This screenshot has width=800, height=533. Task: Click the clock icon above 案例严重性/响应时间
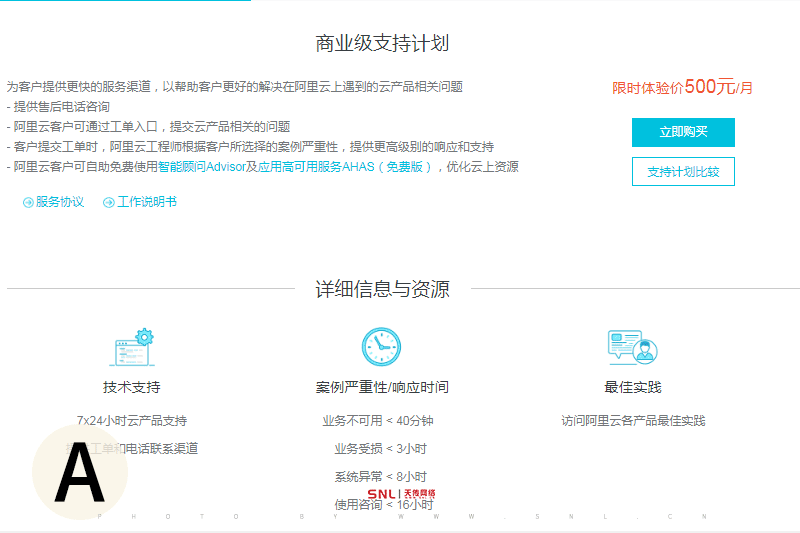[381, 347]
